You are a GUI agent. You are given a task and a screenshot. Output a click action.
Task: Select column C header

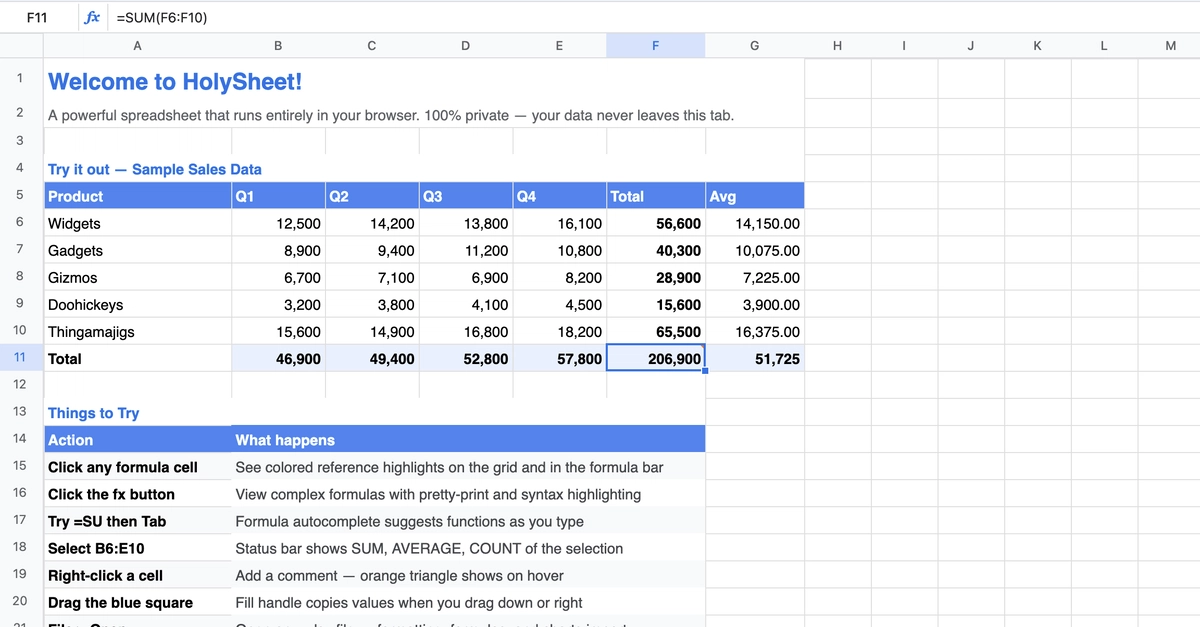(x=372, y=45)
